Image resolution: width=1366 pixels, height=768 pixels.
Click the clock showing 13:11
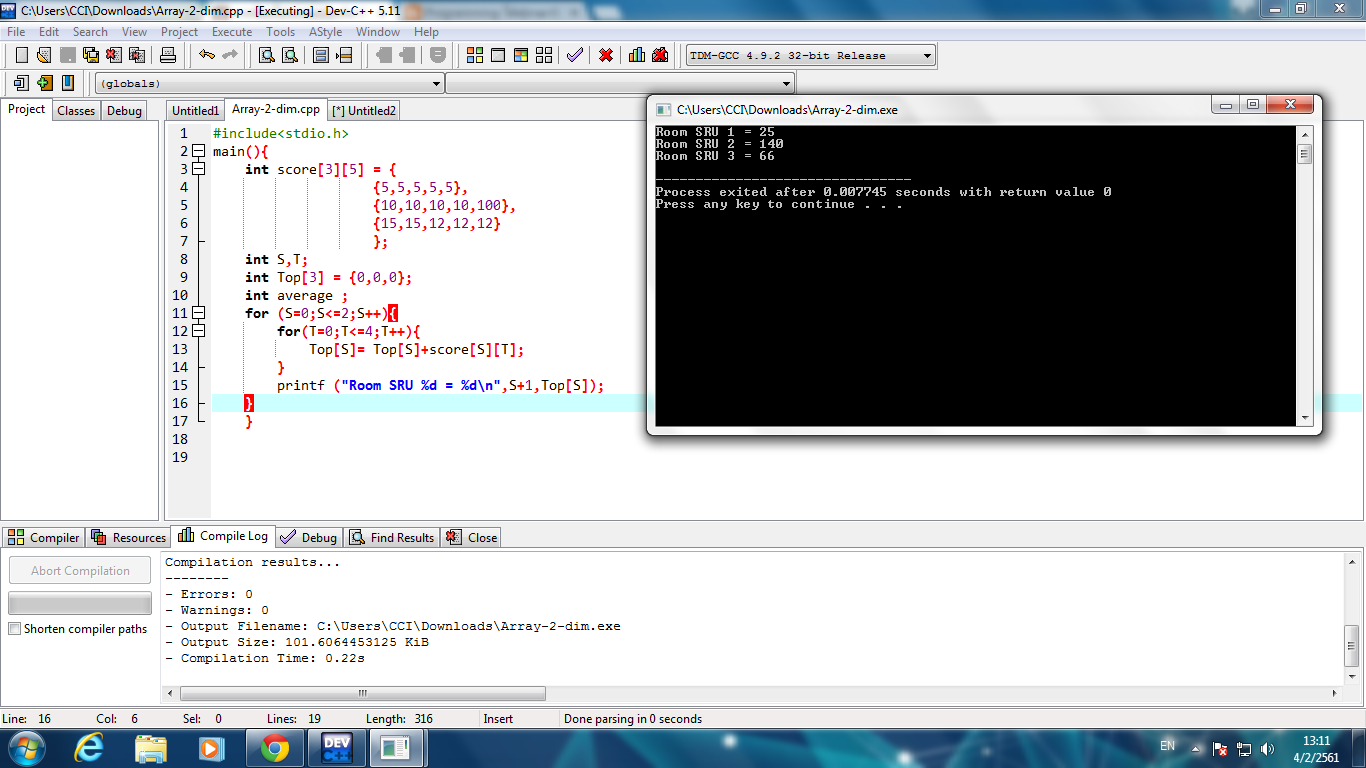pyautogui.click(x=1317, y=749)
